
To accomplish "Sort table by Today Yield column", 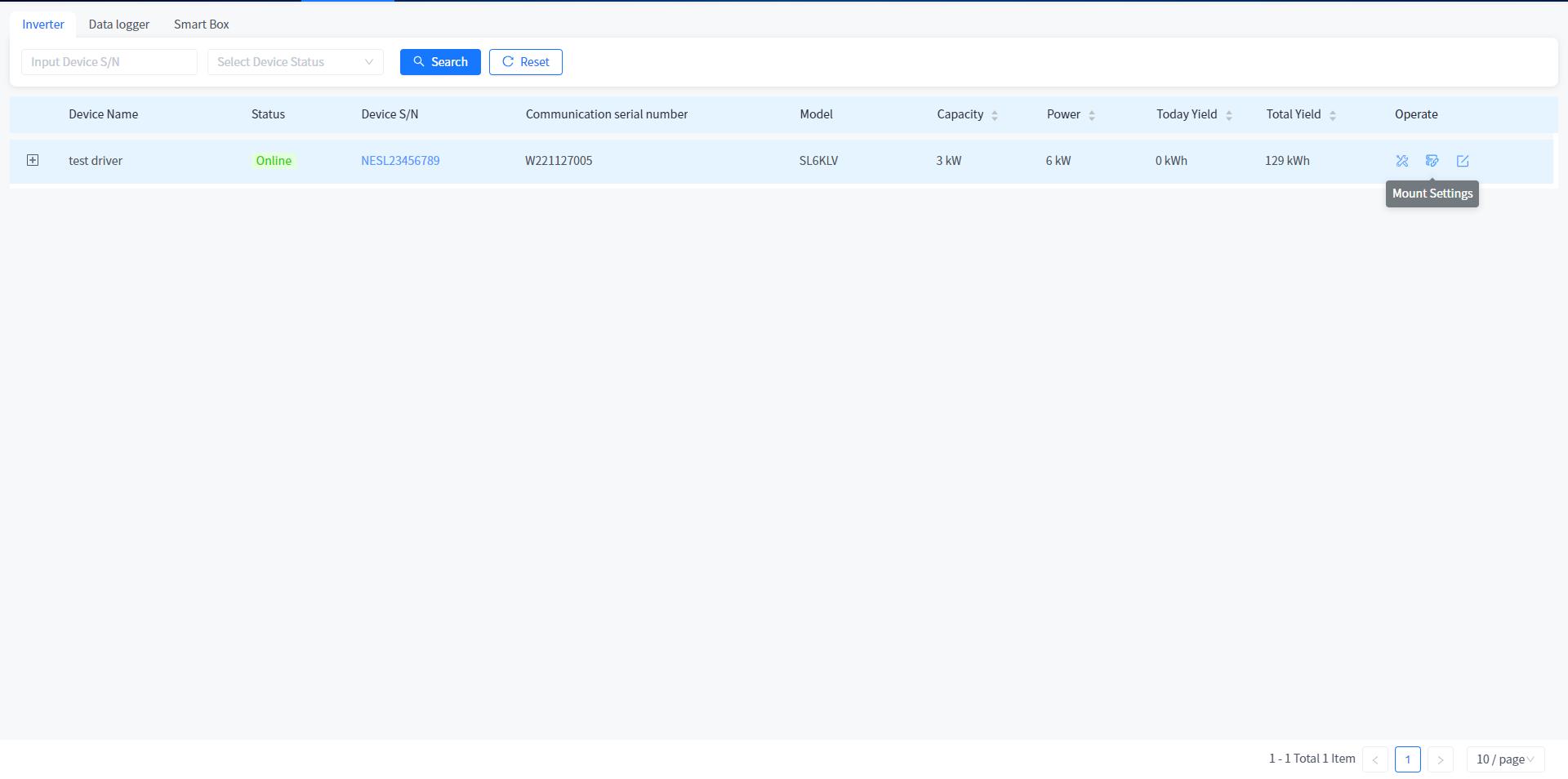I will coord(1228,115).
